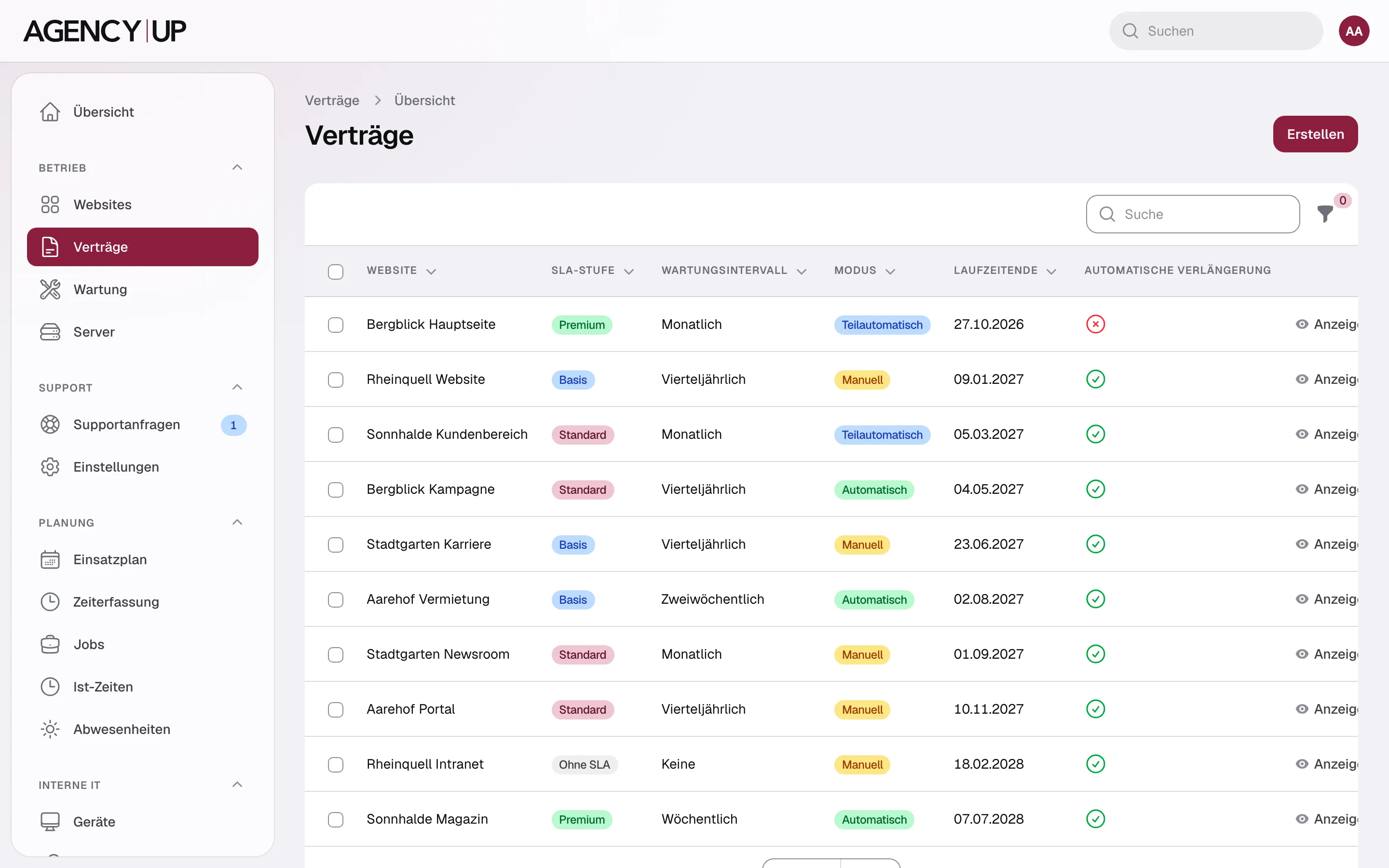Click the Abwesenheiten sun icon
This screenshot has width=1389, height=868.
click(50, 729)
